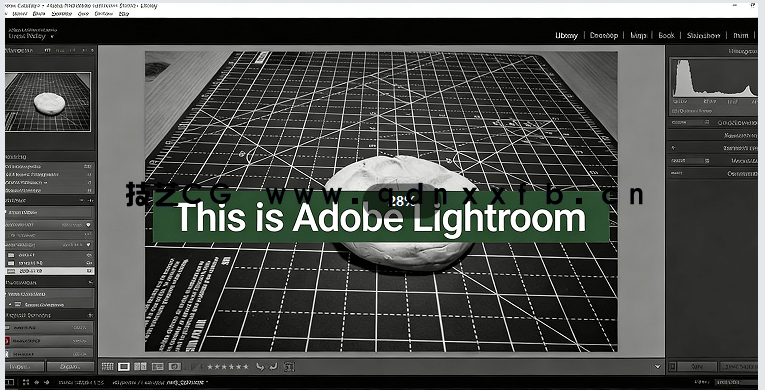
Task: Open filmstrip source path dropdown
Action: 207,382
